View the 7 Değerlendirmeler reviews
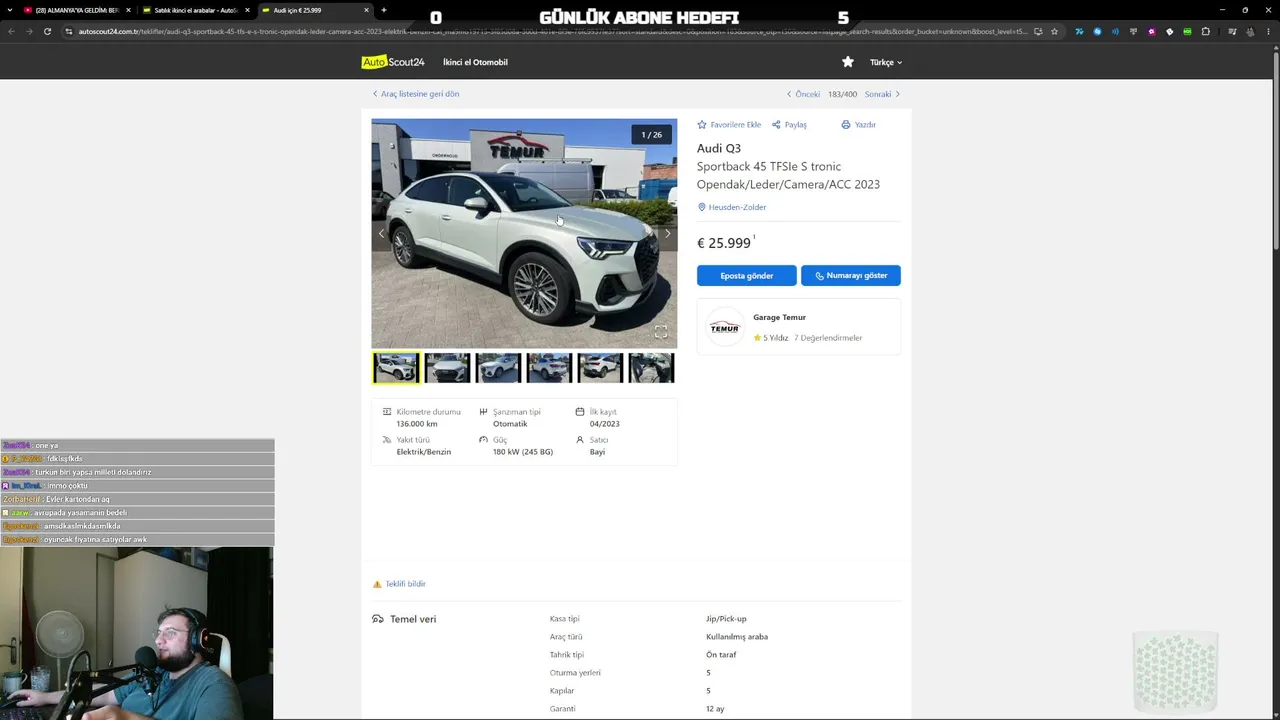 pyautogui.click(x=828, y=338)
